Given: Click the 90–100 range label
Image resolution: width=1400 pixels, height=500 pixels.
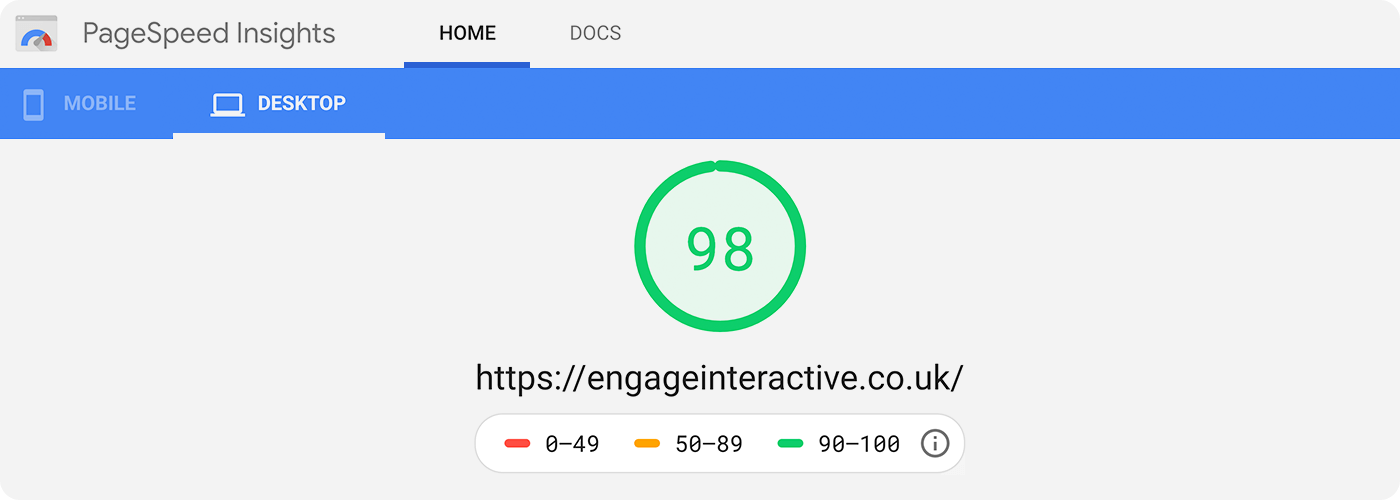Looking at the screenshot, I should coord(860,444).
